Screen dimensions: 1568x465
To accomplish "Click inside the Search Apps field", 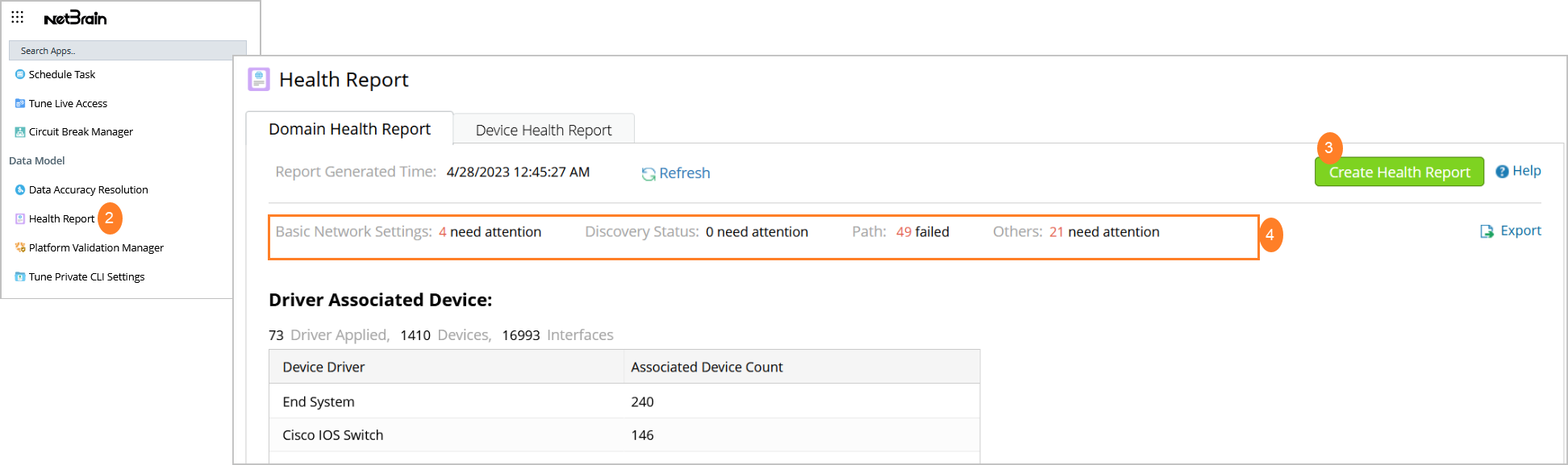I will (x=127, y=51).
